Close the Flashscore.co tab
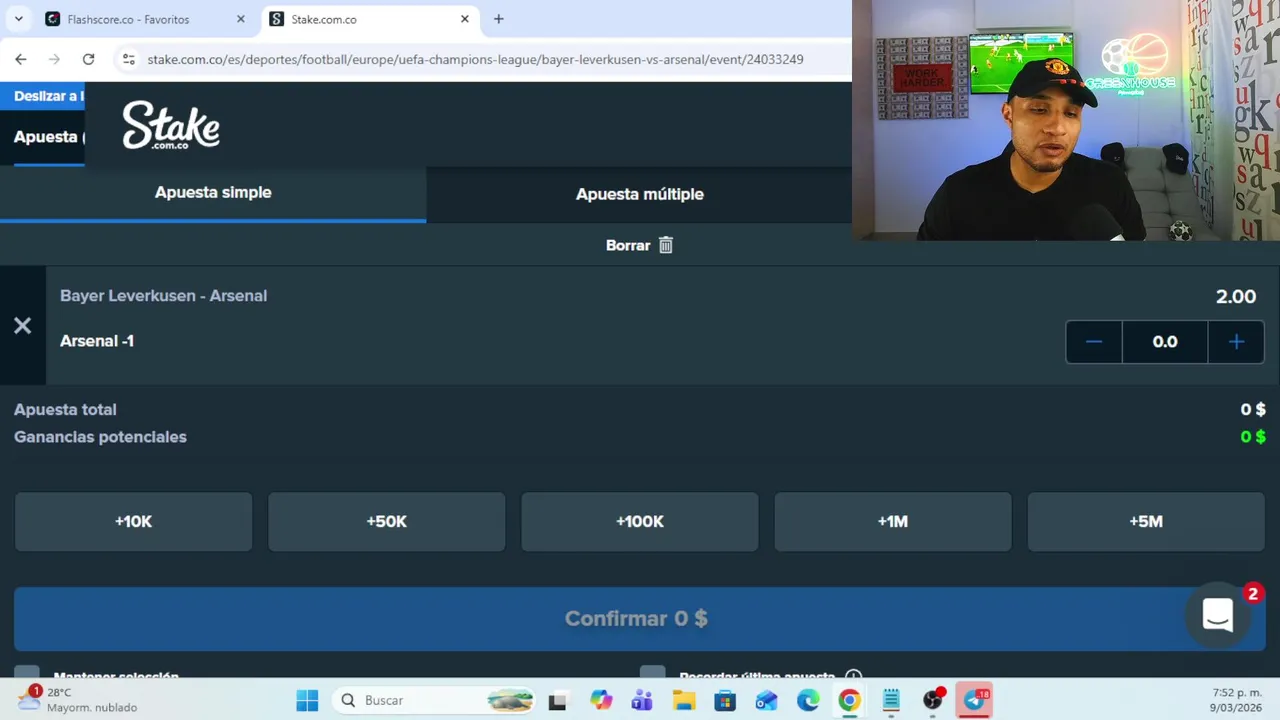Viewport: 1280px width, 720px height. click(x=240, y=19)
